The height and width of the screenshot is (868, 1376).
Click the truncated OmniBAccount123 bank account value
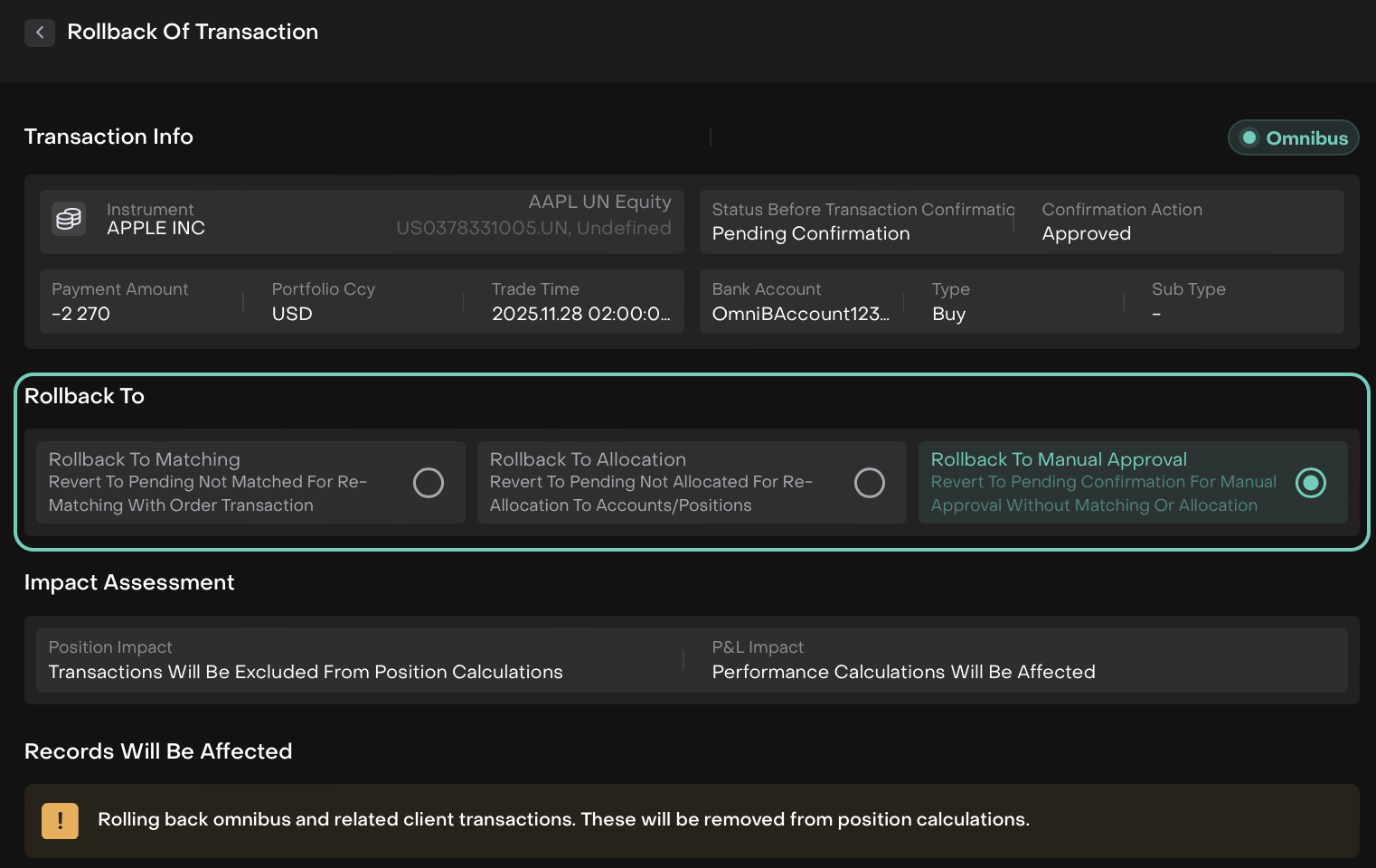pos(800,314)
